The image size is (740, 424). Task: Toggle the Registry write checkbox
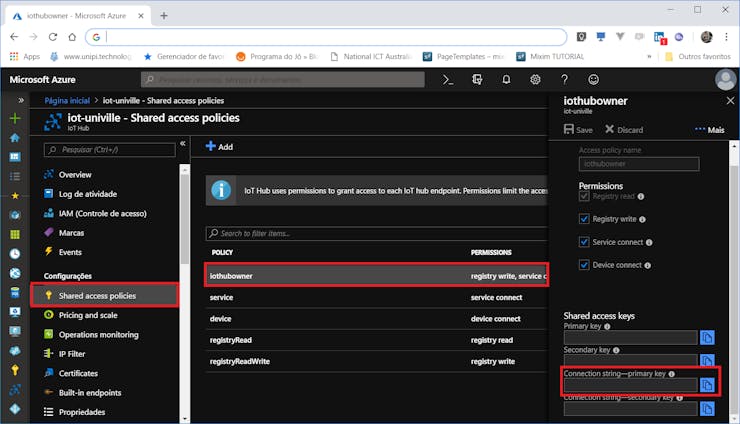(x=584, y=219)
